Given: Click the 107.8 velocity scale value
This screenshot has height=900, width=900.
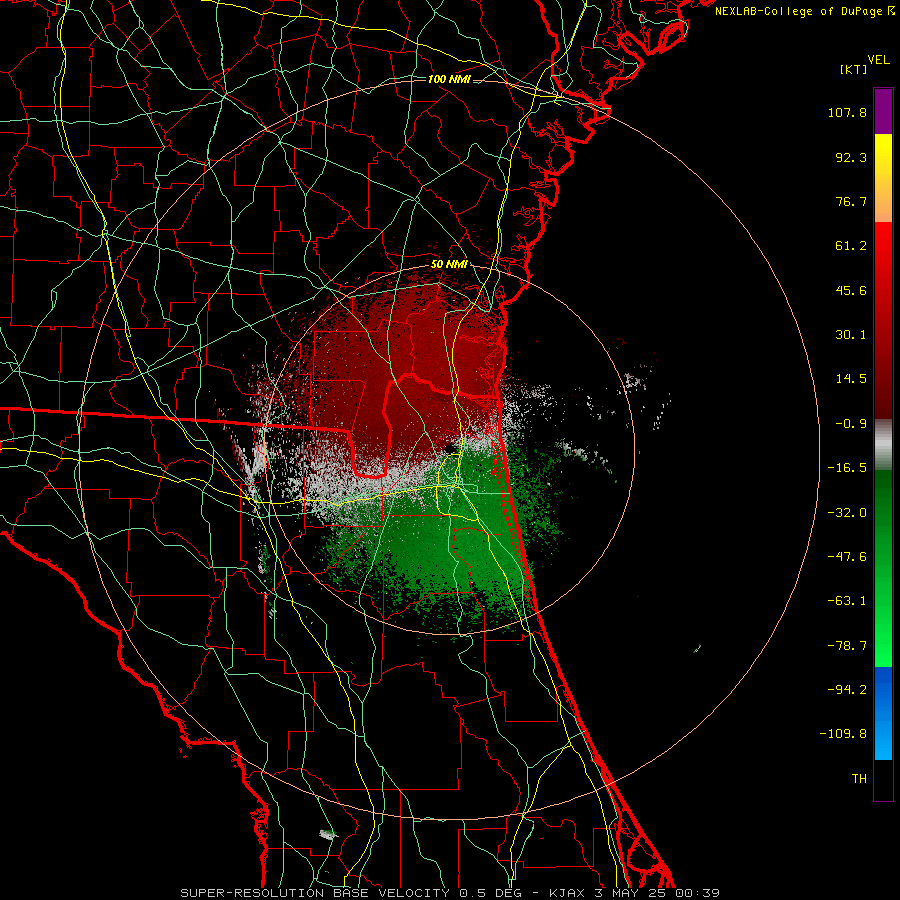Looking at the screenshot, I should pos(847,112).
